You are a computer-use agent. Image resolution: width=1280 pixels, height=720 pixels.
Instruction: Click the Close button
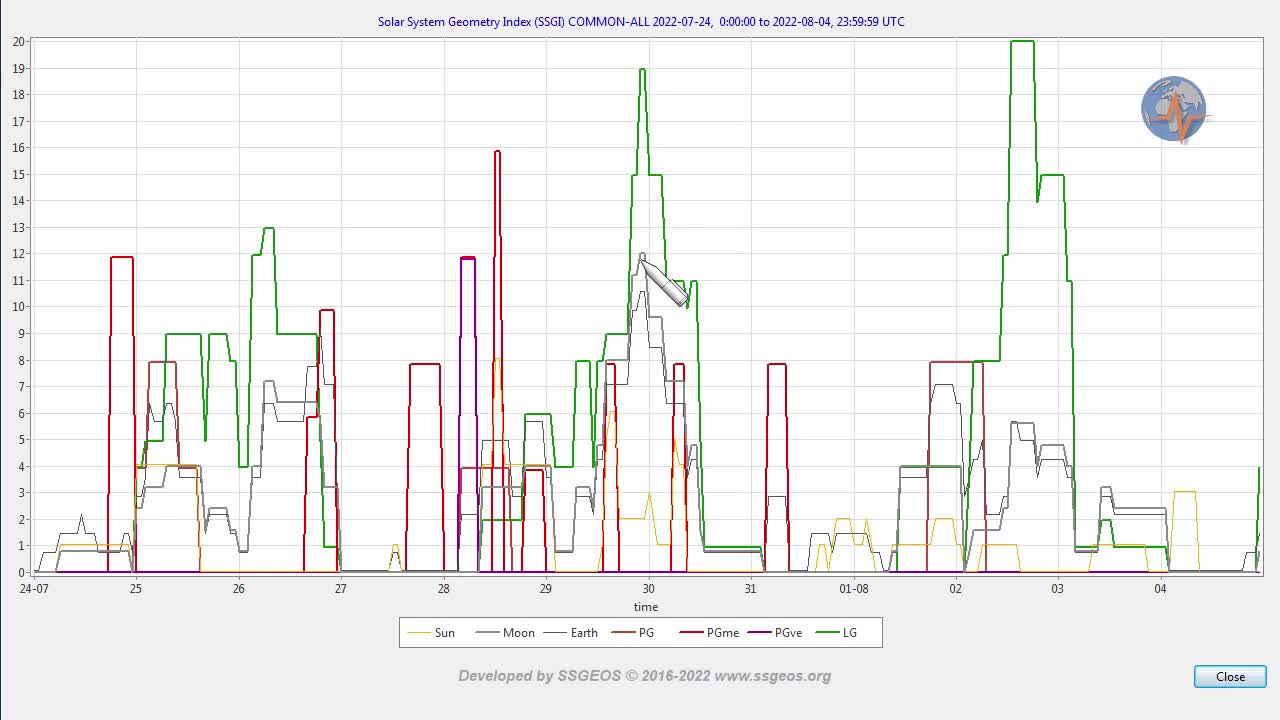[1230, 677]
